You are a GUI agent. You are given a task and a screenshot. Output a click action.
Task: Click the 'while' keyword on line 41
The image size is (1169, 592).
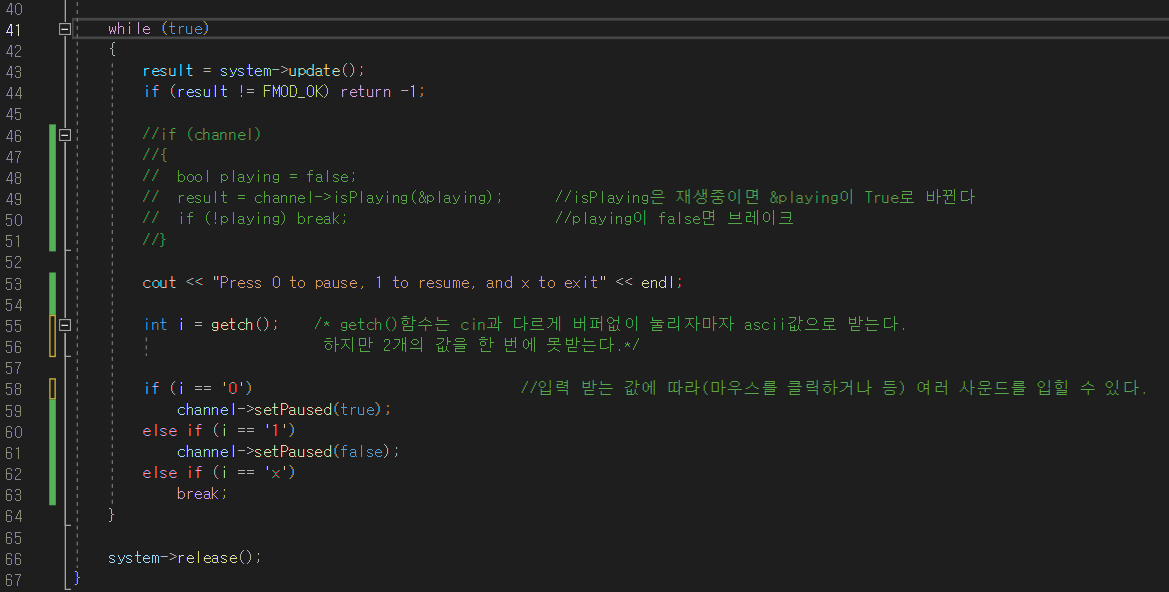130,28
